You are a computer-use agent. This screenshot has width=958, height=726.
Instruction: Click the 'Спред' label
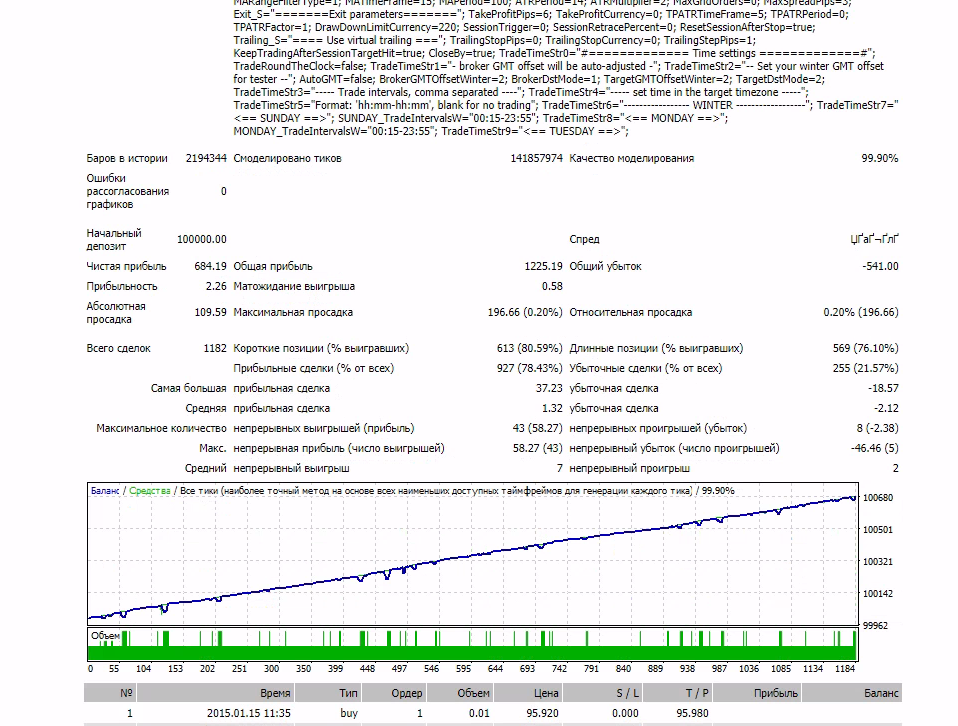click(584, 240)
